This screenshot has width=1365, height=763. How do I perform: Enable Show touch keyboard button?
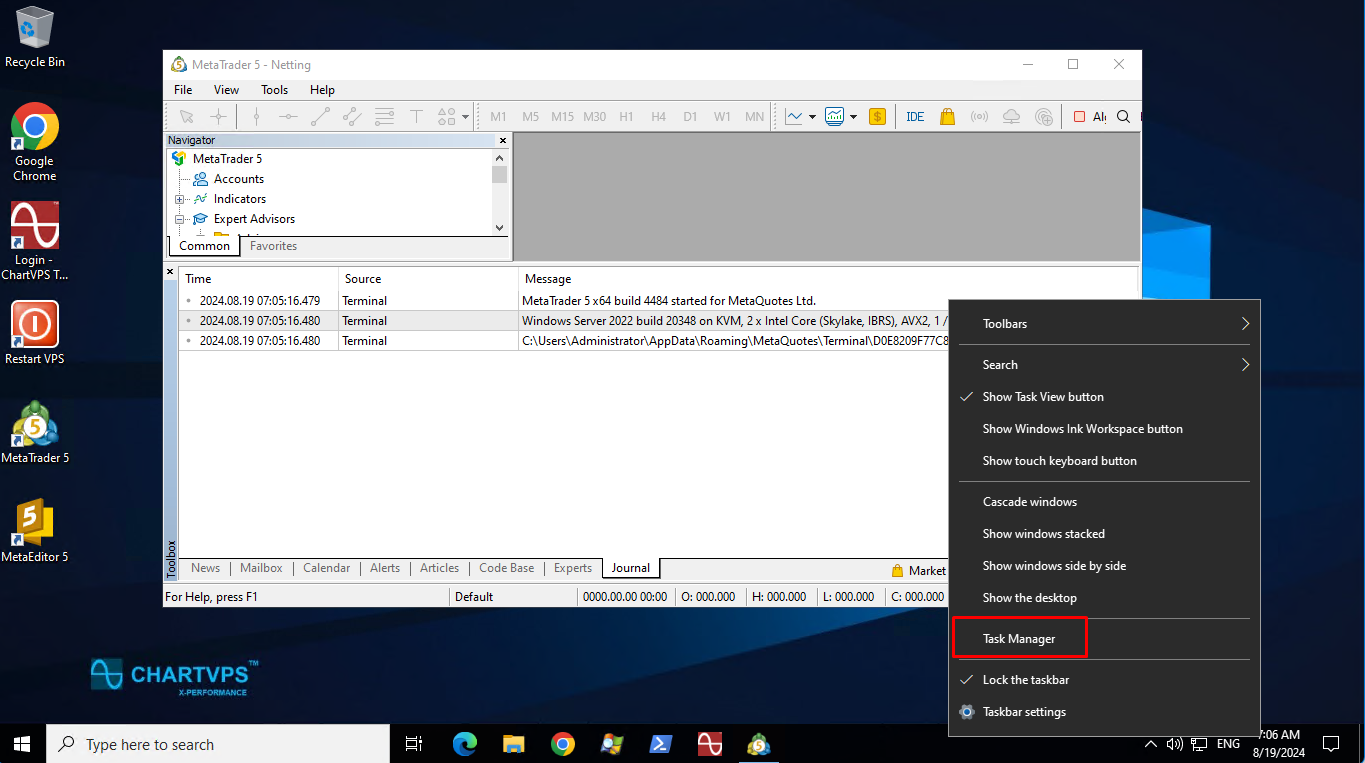pyautogui.click(x=1059, y=461)
